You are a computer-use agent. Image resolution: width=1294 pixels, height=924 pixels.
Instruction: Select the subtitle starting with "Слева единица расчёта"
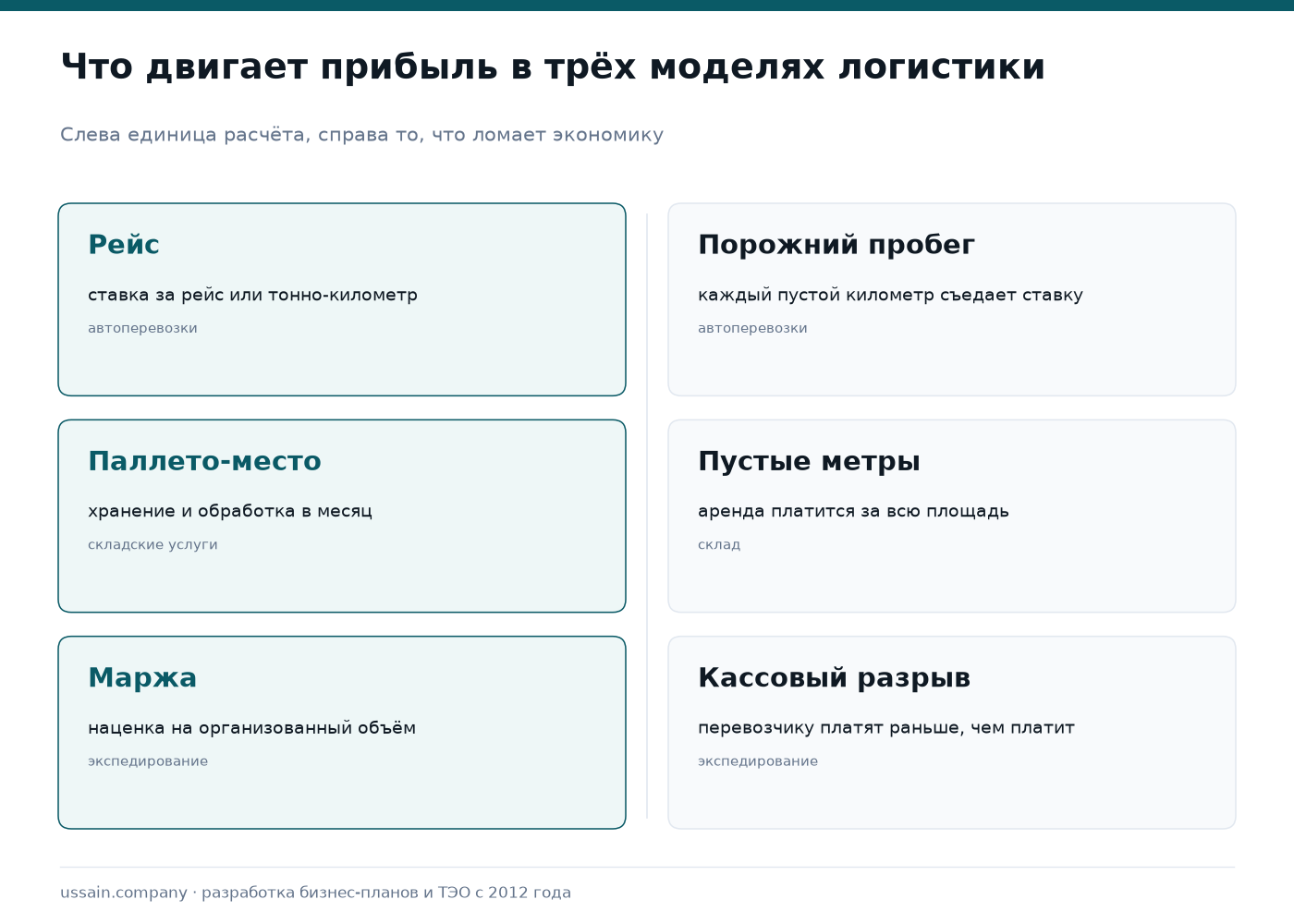361,135
